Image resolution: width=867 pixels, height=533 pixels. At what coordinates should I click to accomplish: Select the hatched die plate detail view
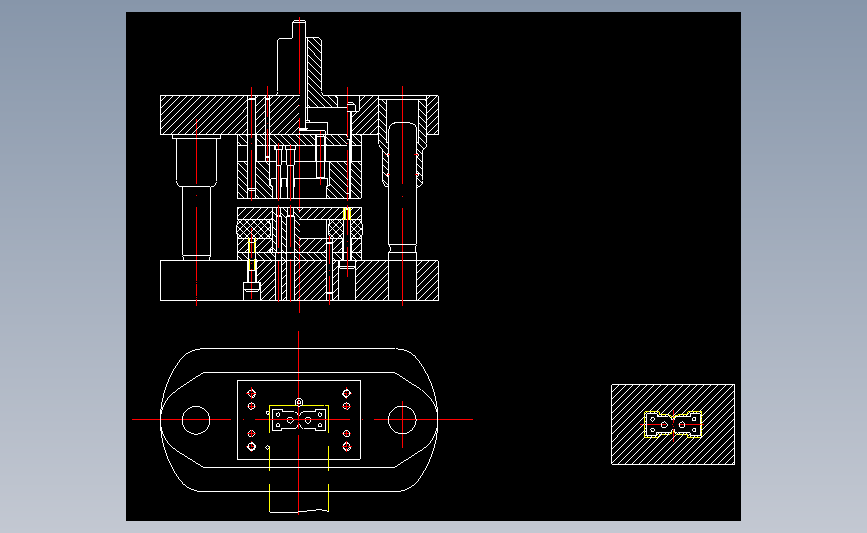(x=673, y=425)
